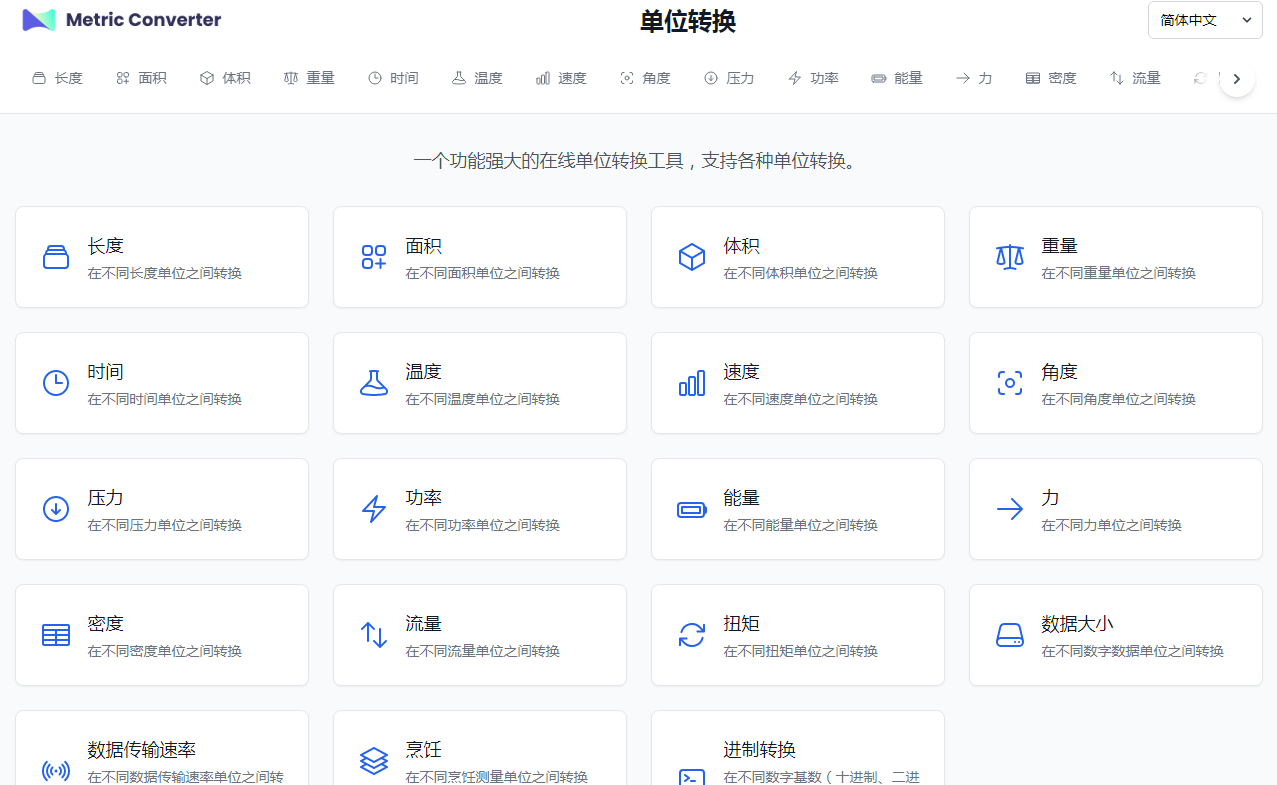Click the clock icon on the 时间 card
Viewport: 1277px width, 785px height.
[56, 383]
